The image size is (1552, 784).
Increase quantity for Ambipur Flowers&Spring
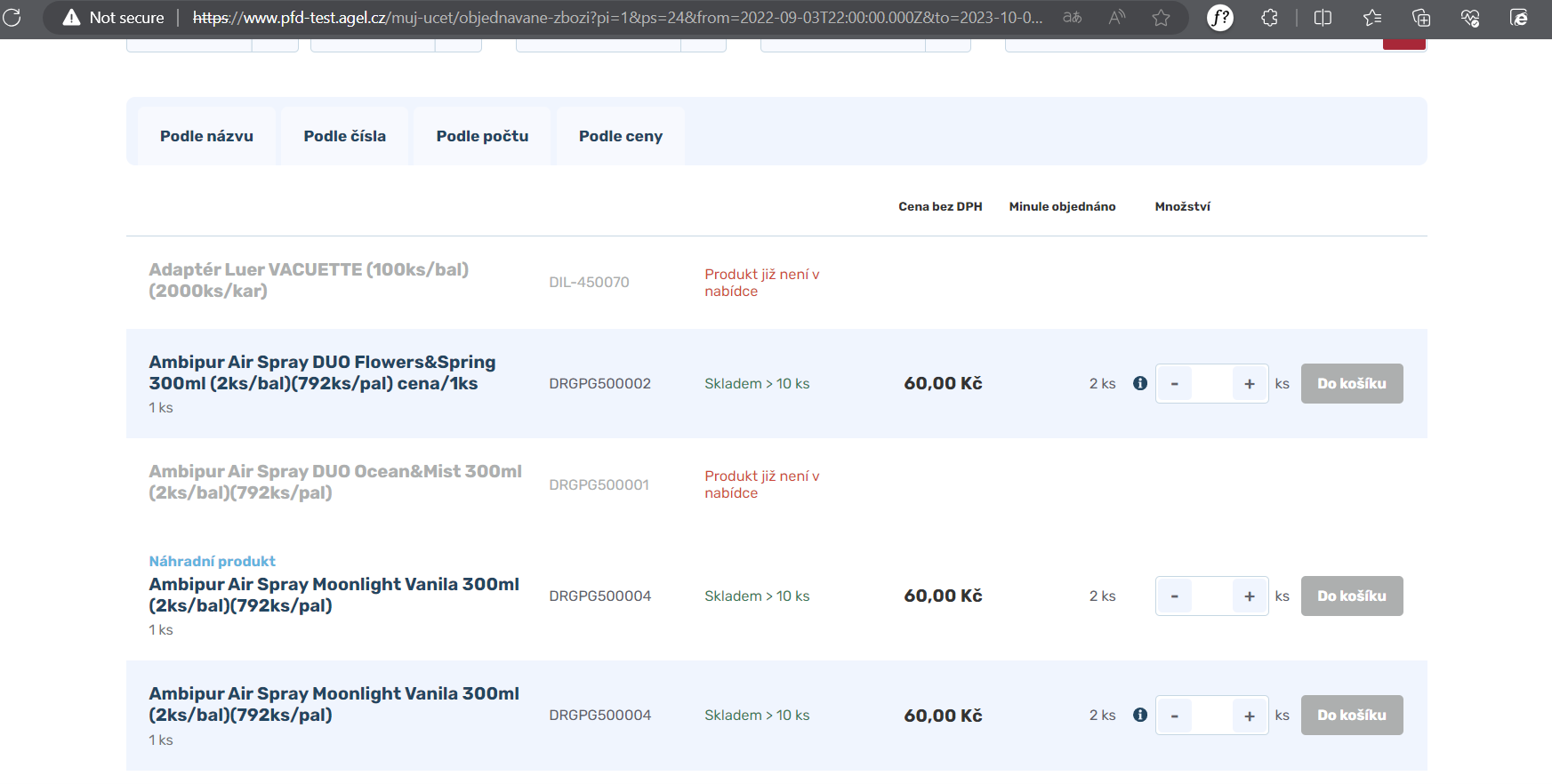(x=1250, y=384)
